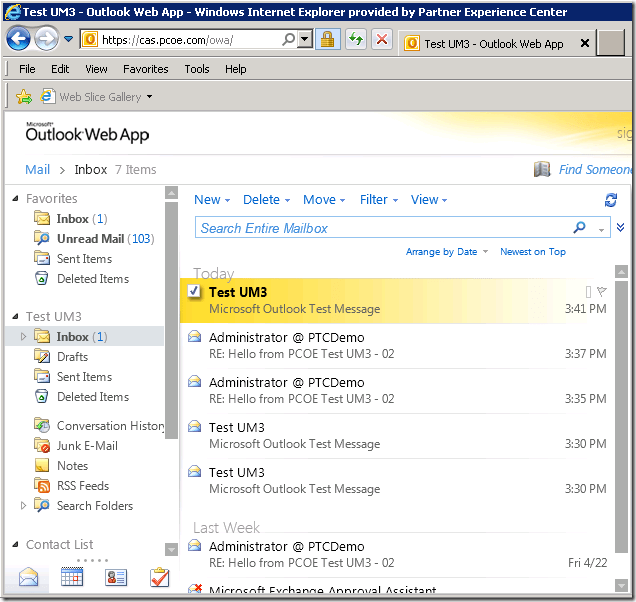
Task: Expand the Search Folders node
Action: (x=23, y=505)
